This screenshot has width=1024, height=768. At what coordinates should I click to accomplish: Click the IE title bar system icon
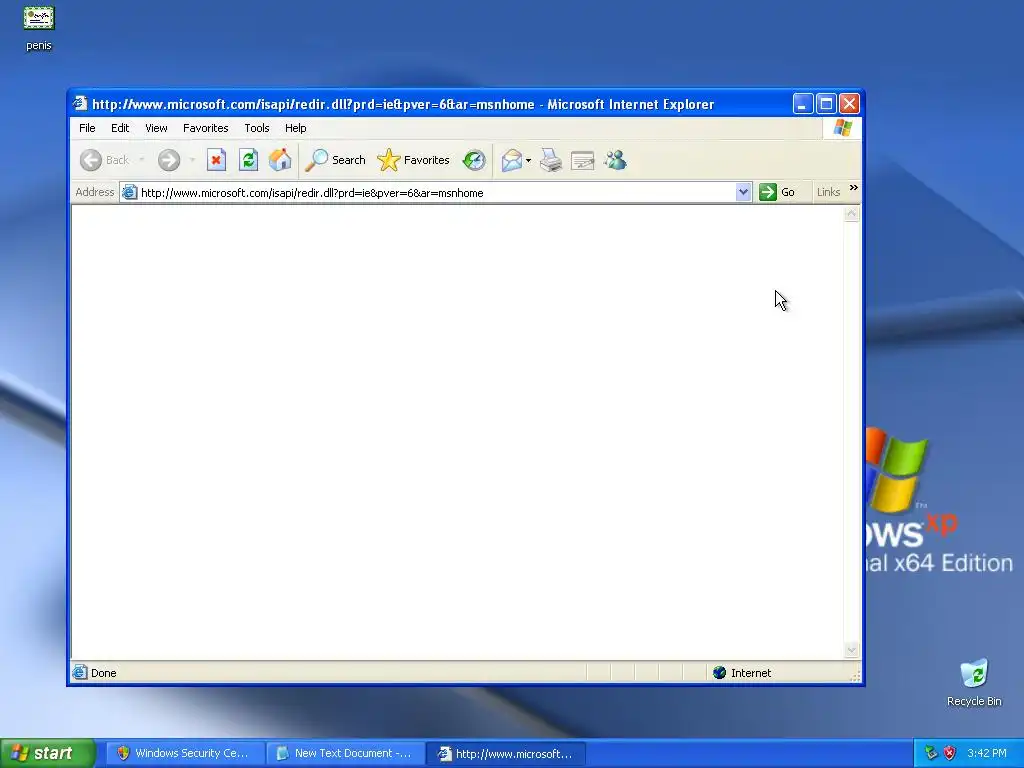pos(80,103)
